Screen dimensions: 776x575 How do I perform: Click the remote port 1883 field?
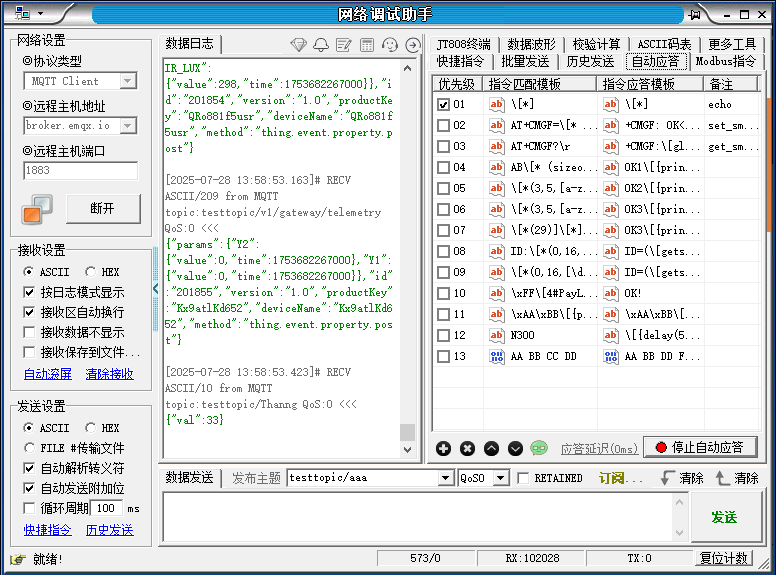coord(80,170)
